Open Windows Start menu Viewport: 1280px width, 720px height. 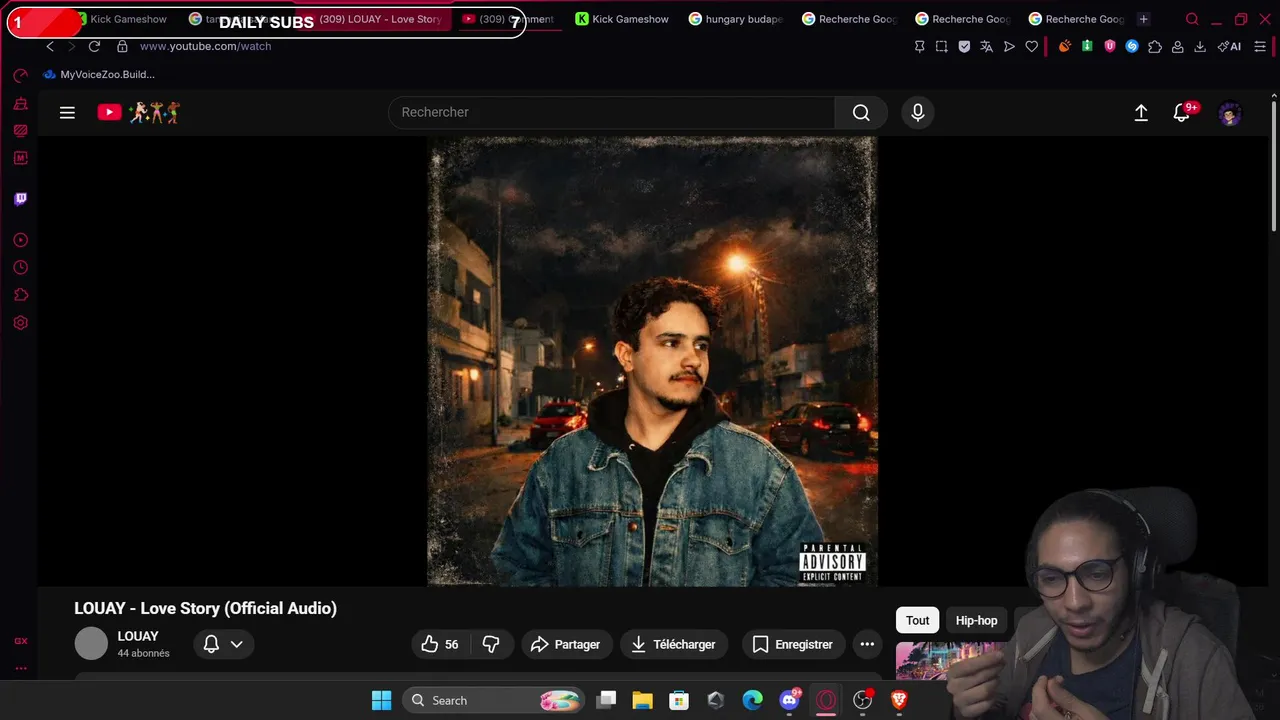[x=381, y=700]
